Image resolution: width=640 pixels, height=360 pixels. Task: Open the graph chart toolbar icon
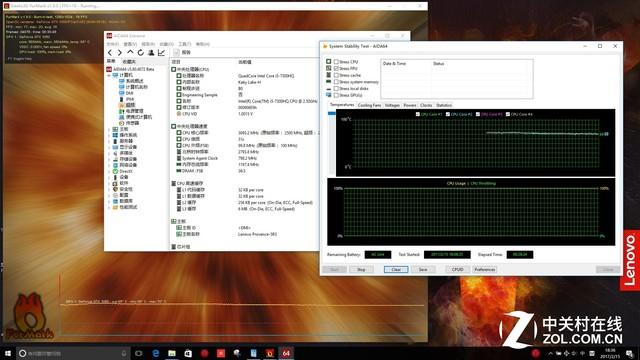(161, 53)
